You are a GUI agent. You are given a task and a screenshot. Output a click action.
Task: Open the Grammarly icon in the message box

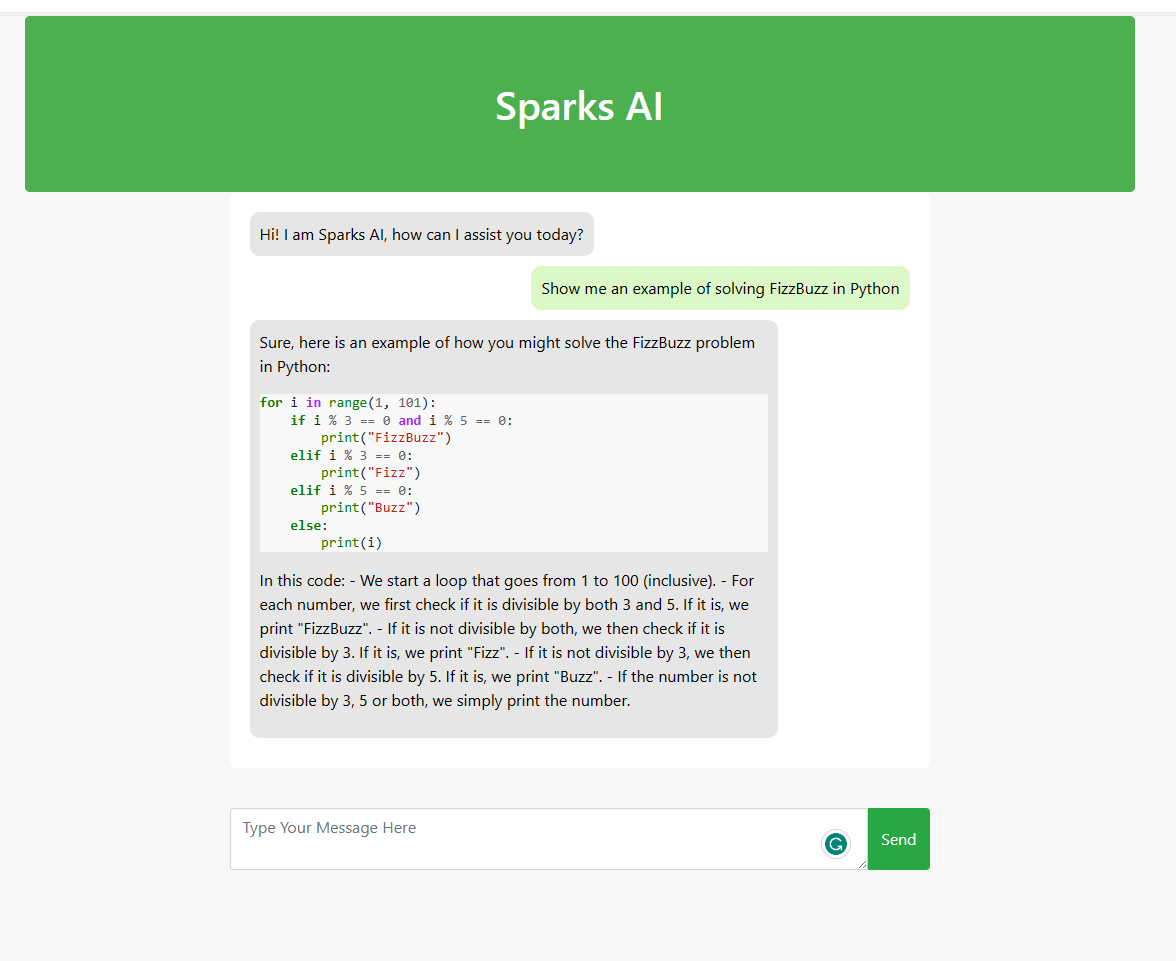pyautogui.click(x=836, y=844)
